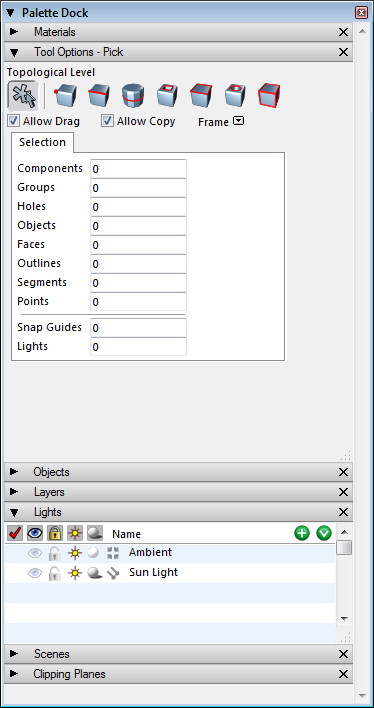This screenshot has width=374, height=708.
Task: Click the Objects count field
Action: tap(138, 225)
